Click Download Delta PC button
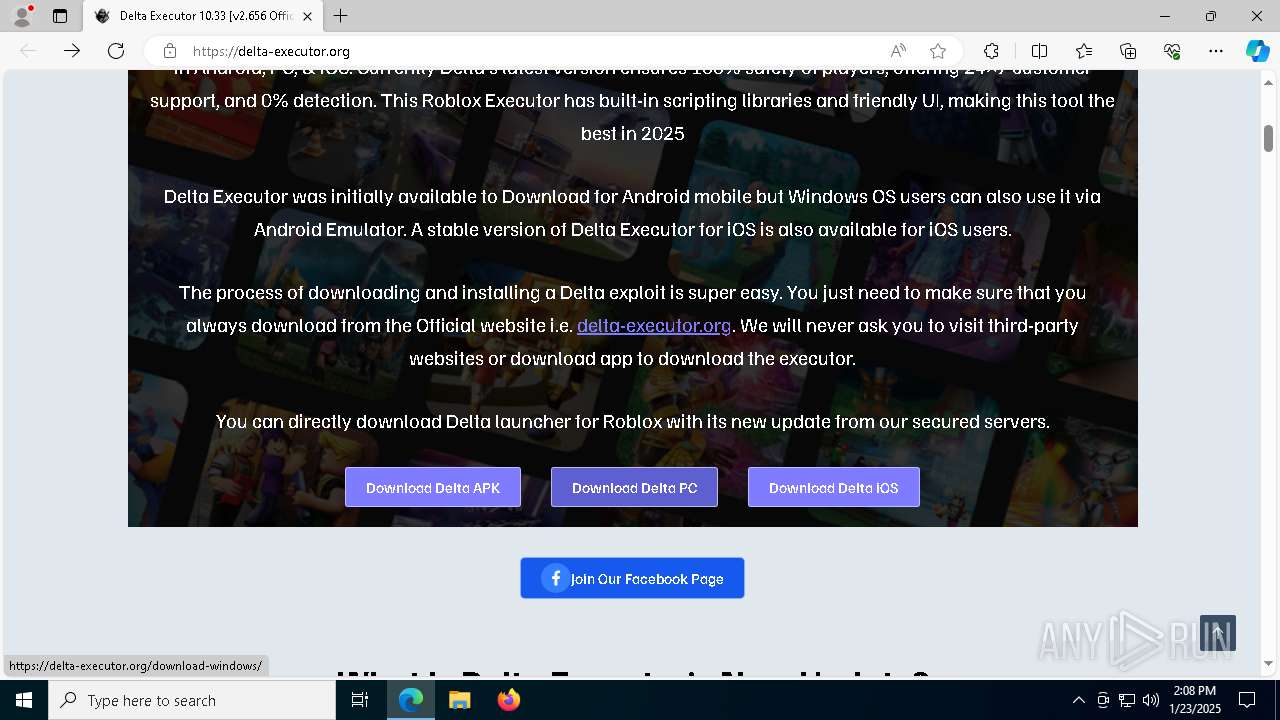Viewport: 1280px width, 720px height. coord(634,487)
